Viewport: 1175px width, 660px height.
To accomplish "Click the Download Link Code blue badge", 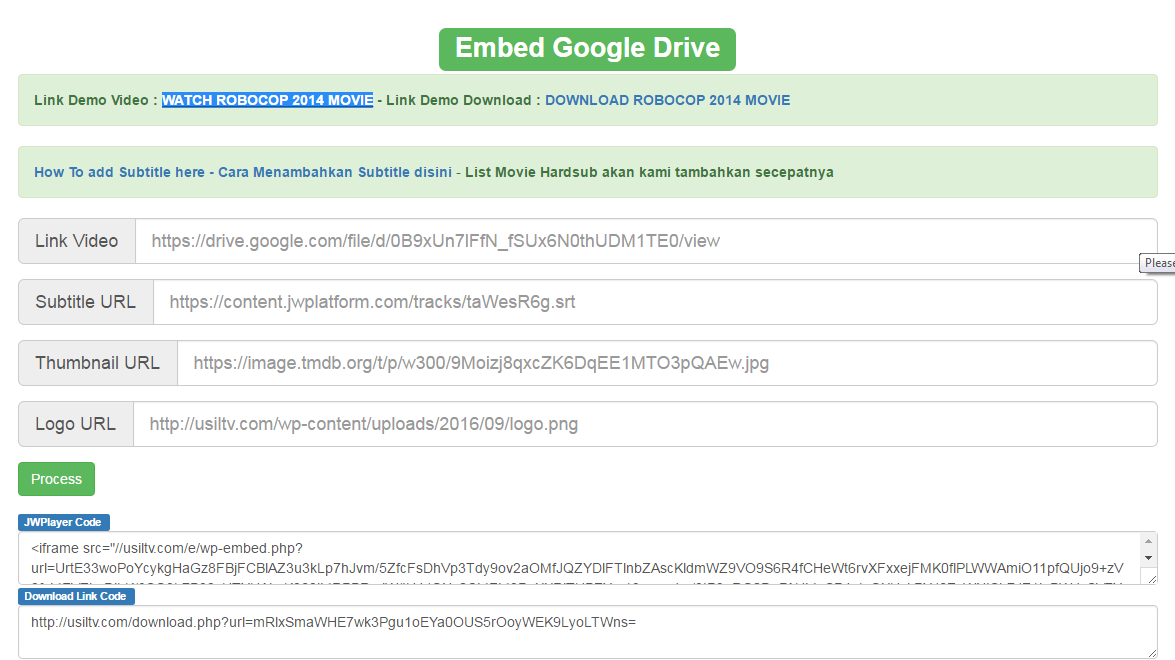I will pyautogui.click(x=76, y=596).
